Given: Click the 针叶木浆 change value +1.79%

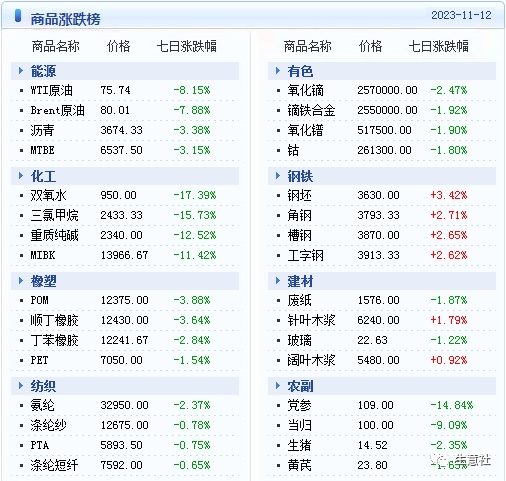Looking at the screenshot, I should click(449, 320).
